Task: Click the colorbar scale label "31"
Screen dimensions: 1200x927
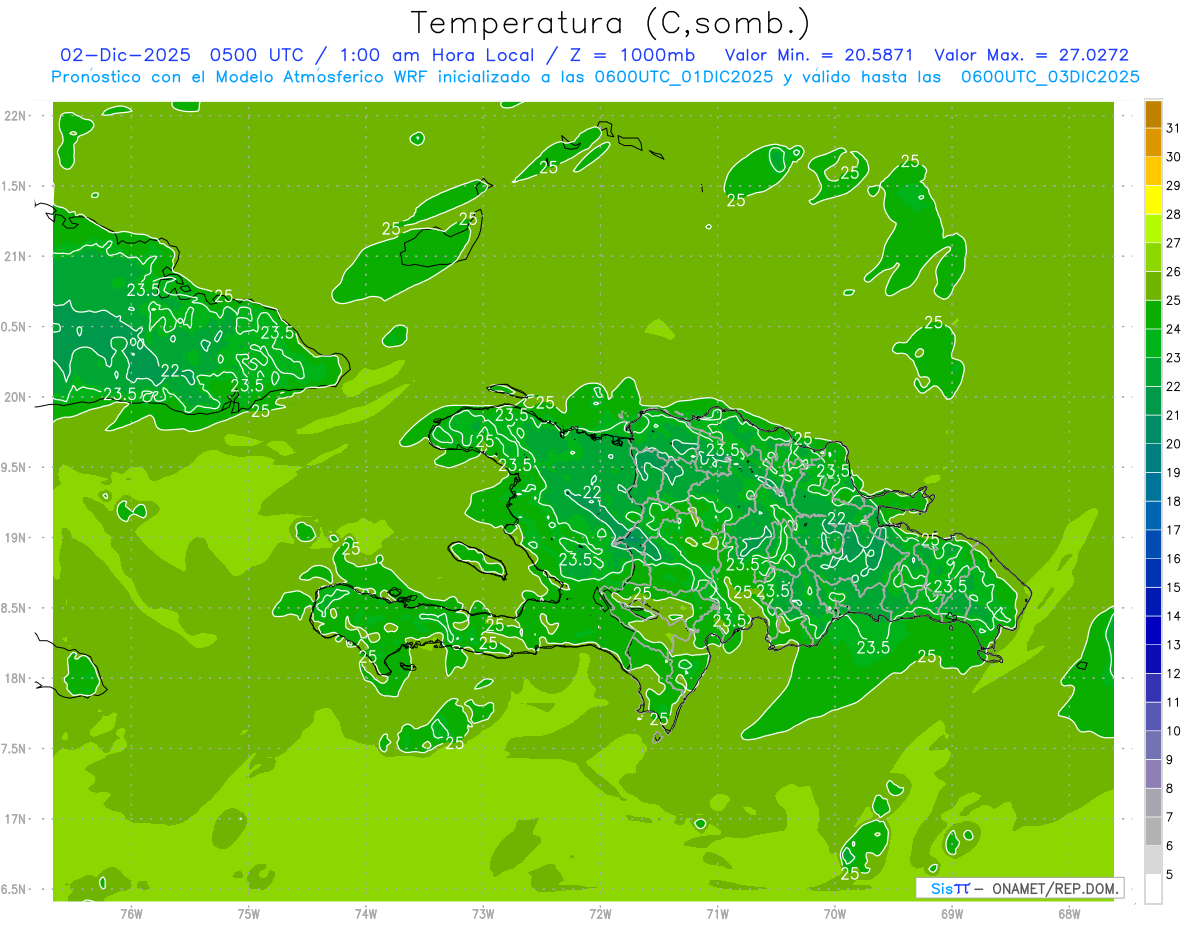Action: [1174, 128]
